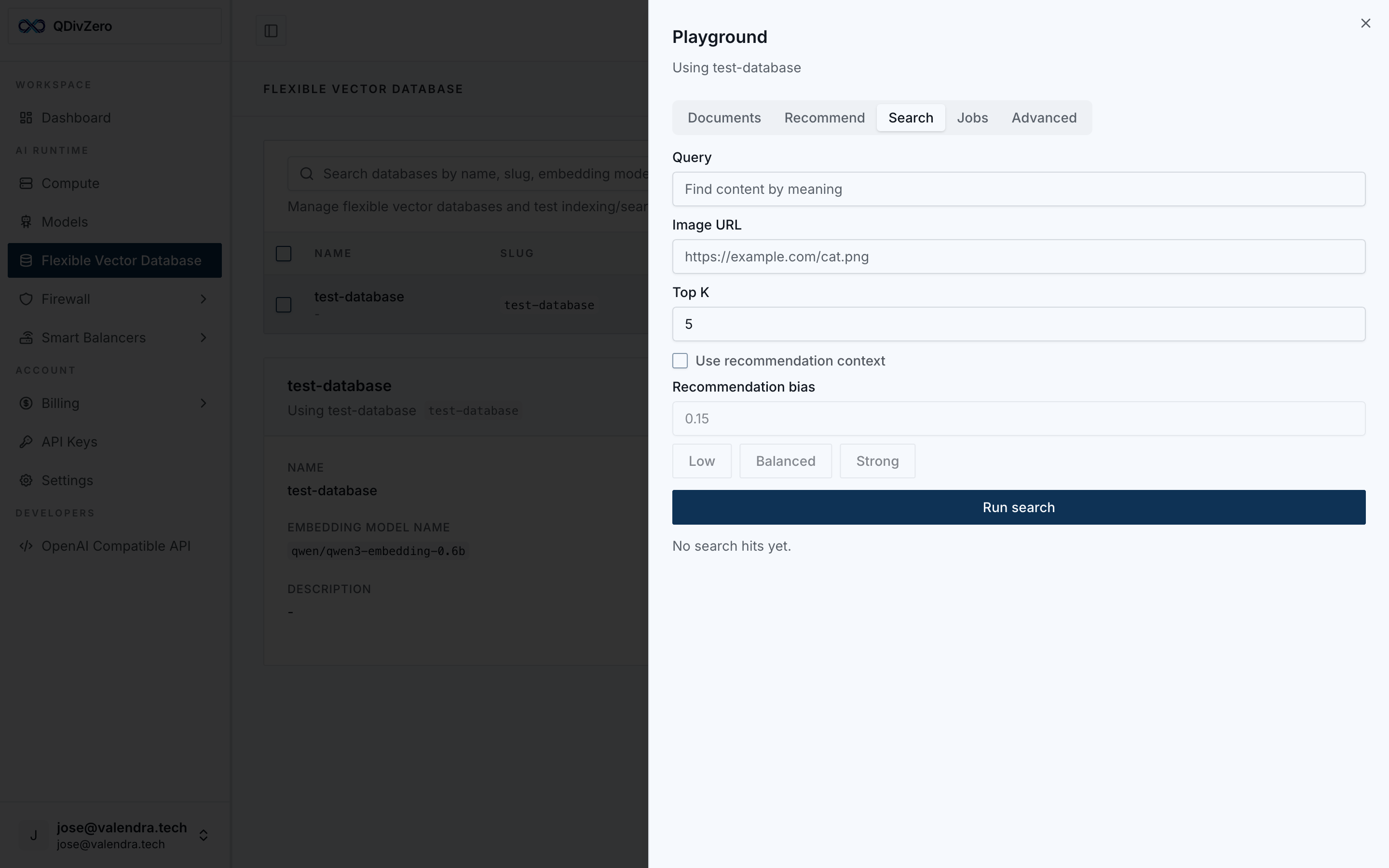Expand the Smart Balancers chevron
Screen dimensions: 1389x868
click(203, 338)
